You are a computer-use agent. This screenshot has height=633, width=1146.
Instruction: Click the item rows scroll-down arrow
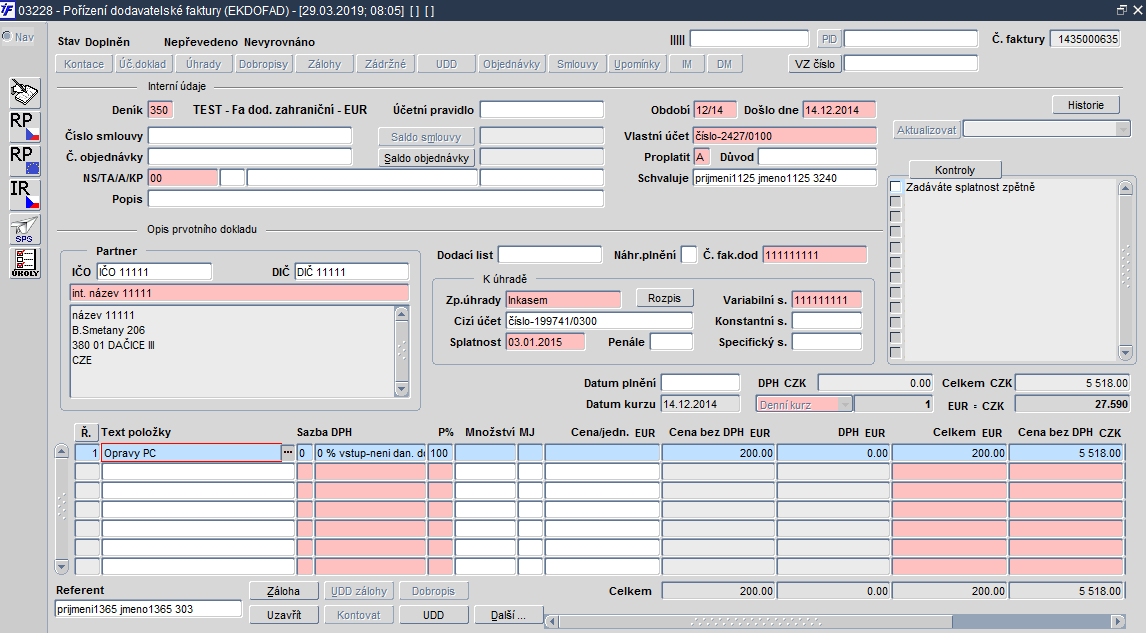tap(61, 566)
